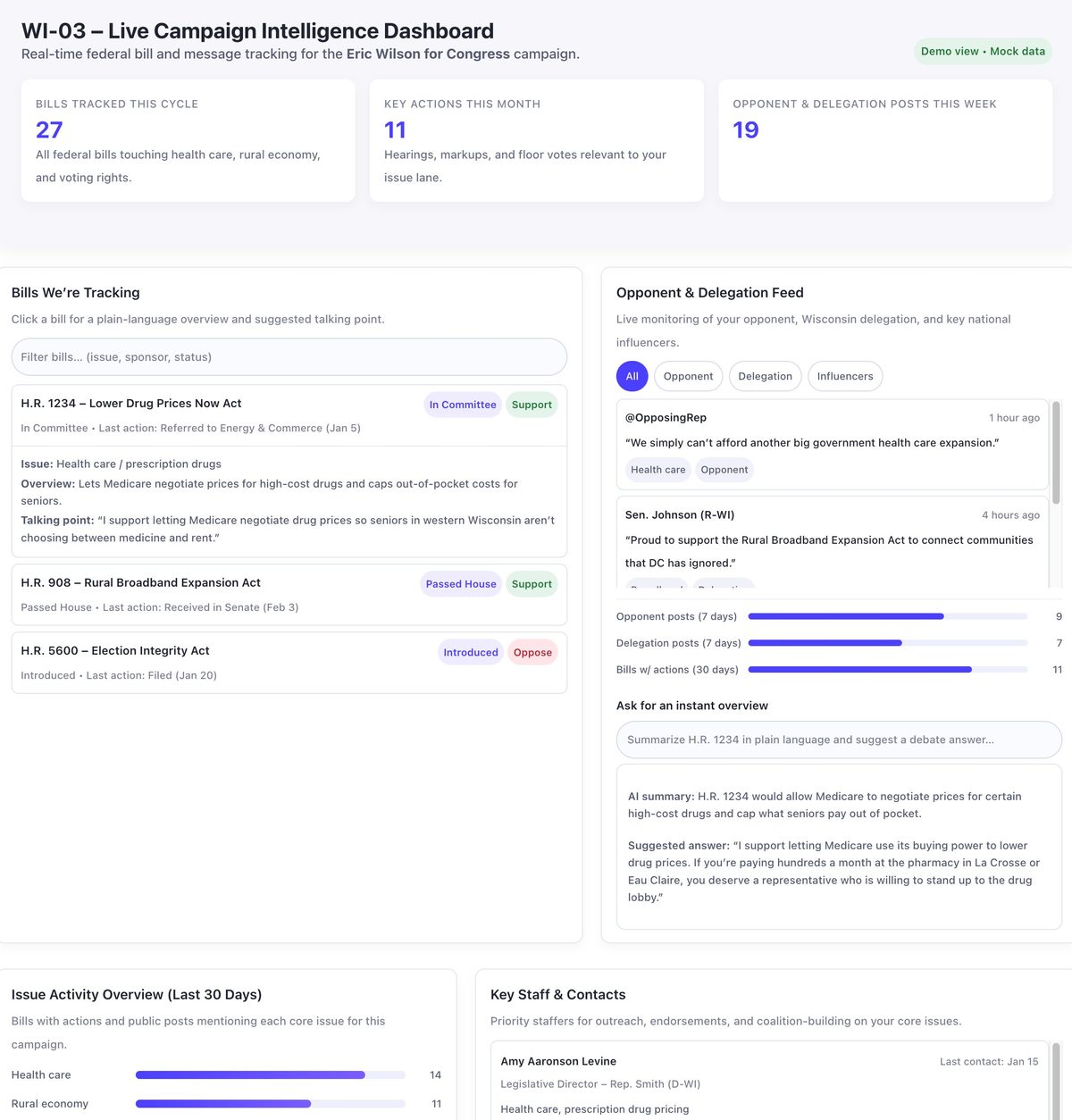Select the Opponent feed filter chip
This screenshot has height=1120, width=1072.
tap(688, 376)
